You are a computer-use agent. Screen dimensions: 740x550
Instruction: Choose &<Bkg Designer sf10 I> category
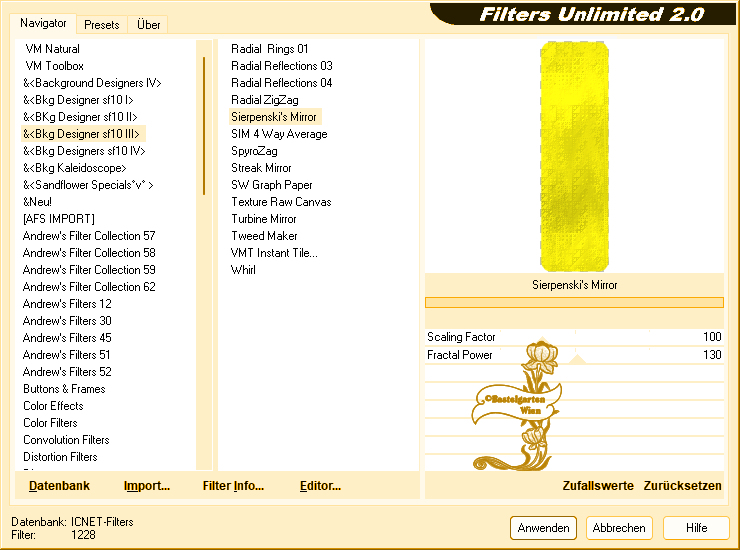tap(78, 100)
